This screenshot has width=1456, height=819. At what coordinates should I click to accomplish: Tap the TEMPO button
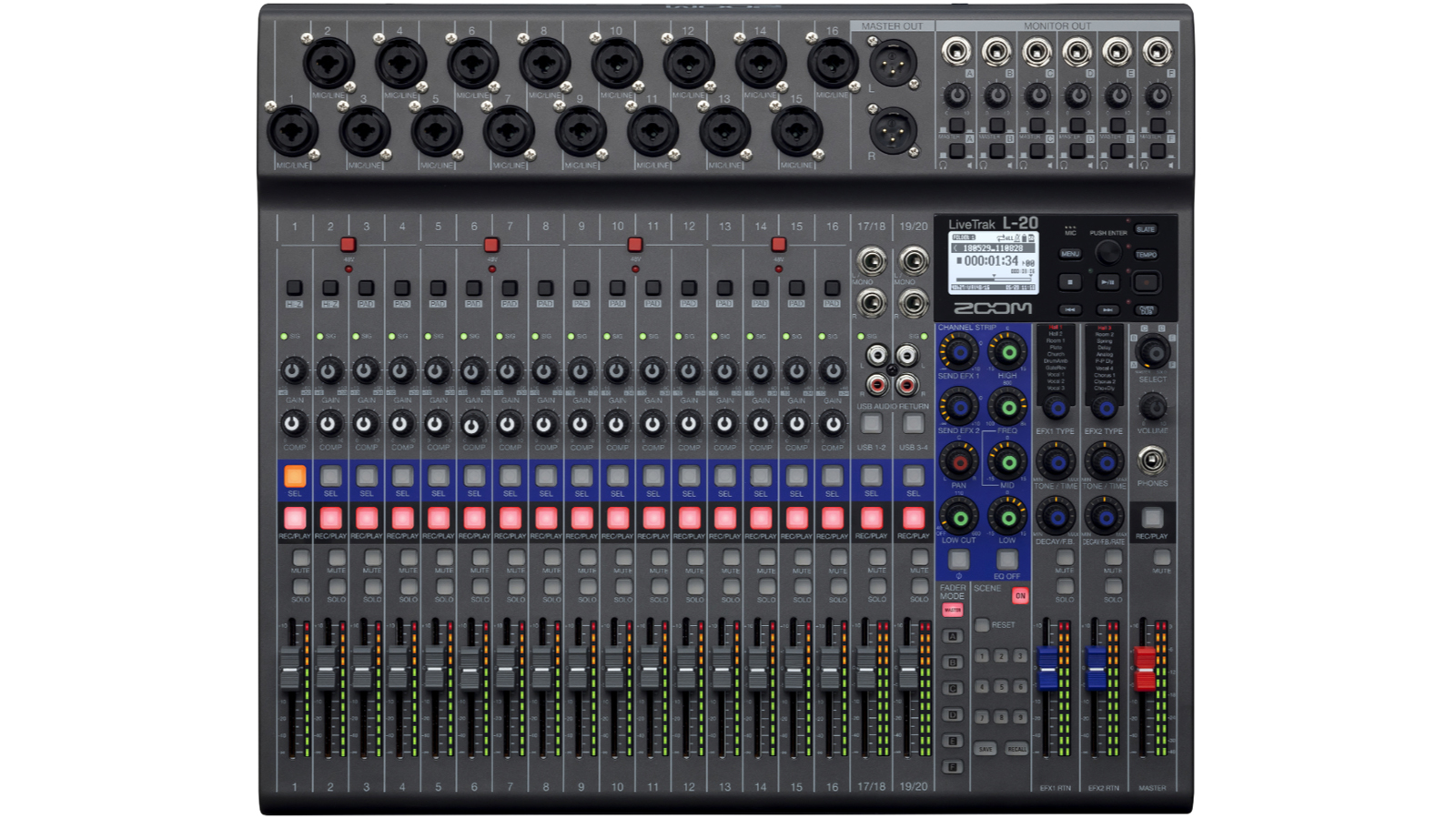(1147, 255)
